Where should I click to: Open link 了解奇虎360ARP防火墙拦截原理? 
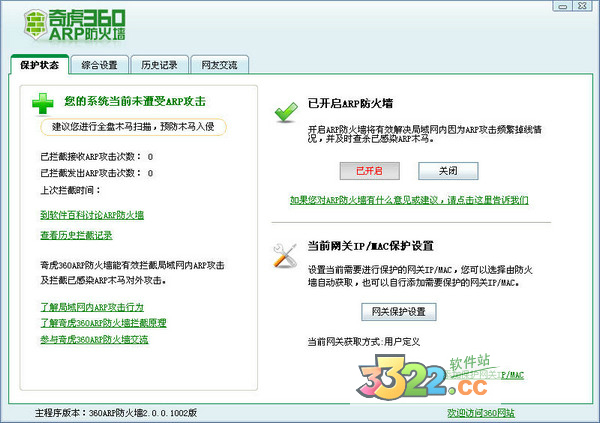pos(103,323)
